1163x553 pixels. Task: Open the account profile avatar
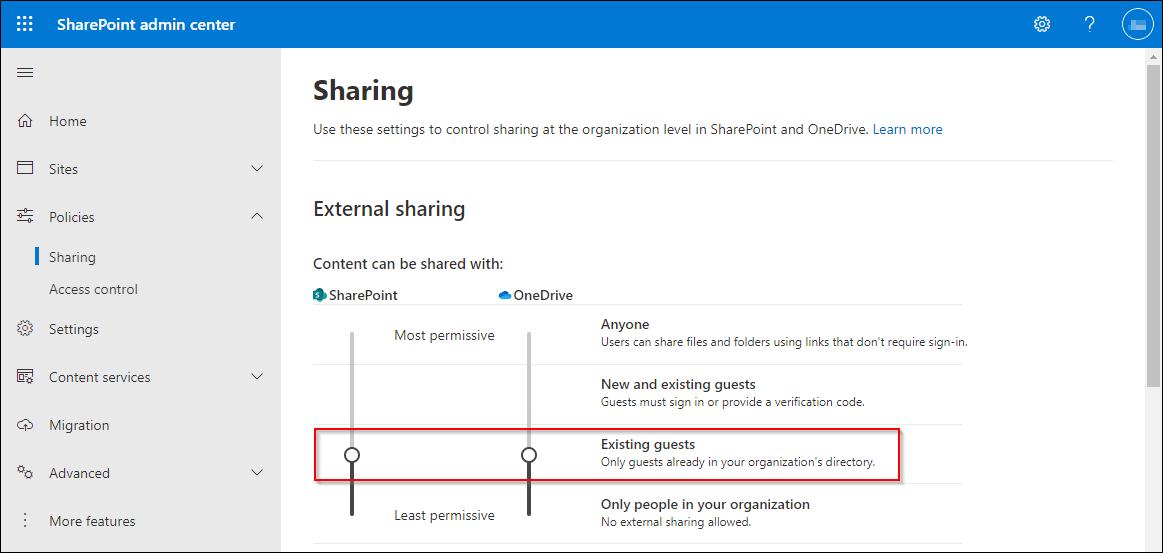coord(1136,24)
